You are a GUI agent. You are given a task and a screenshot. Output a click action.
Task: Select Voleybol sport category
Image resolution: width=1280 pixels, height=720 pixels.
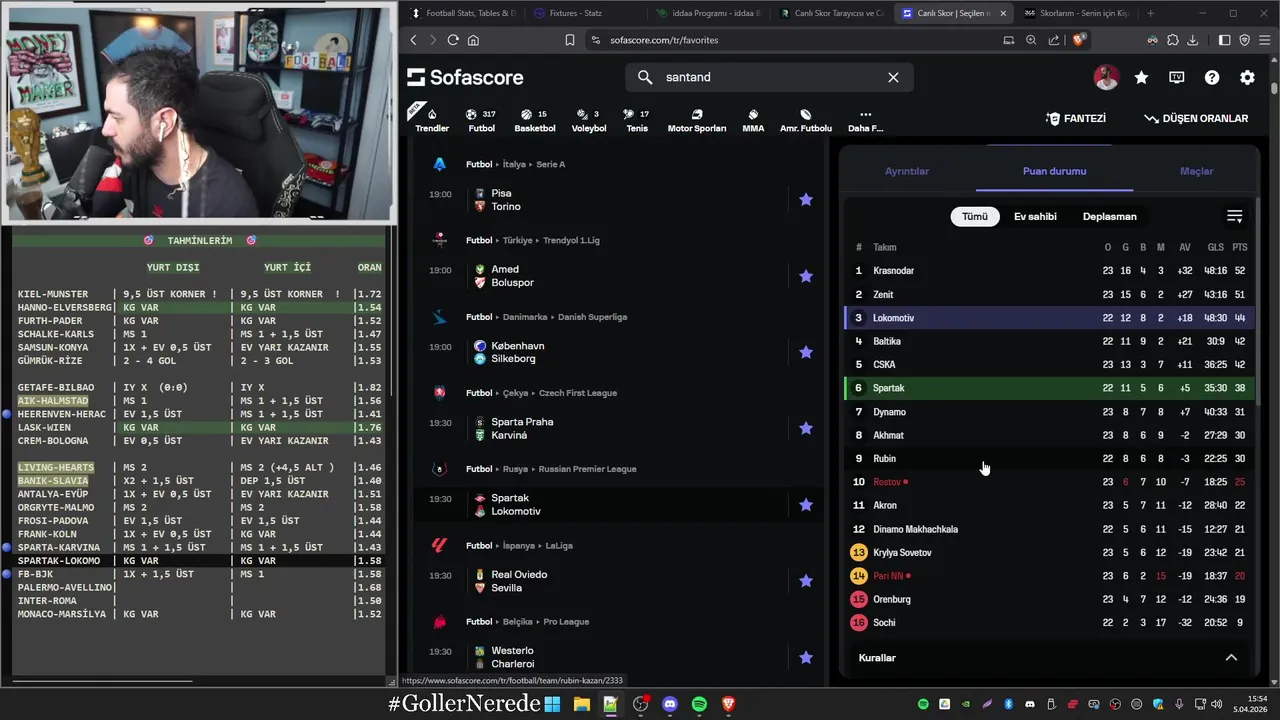[589, 120]
